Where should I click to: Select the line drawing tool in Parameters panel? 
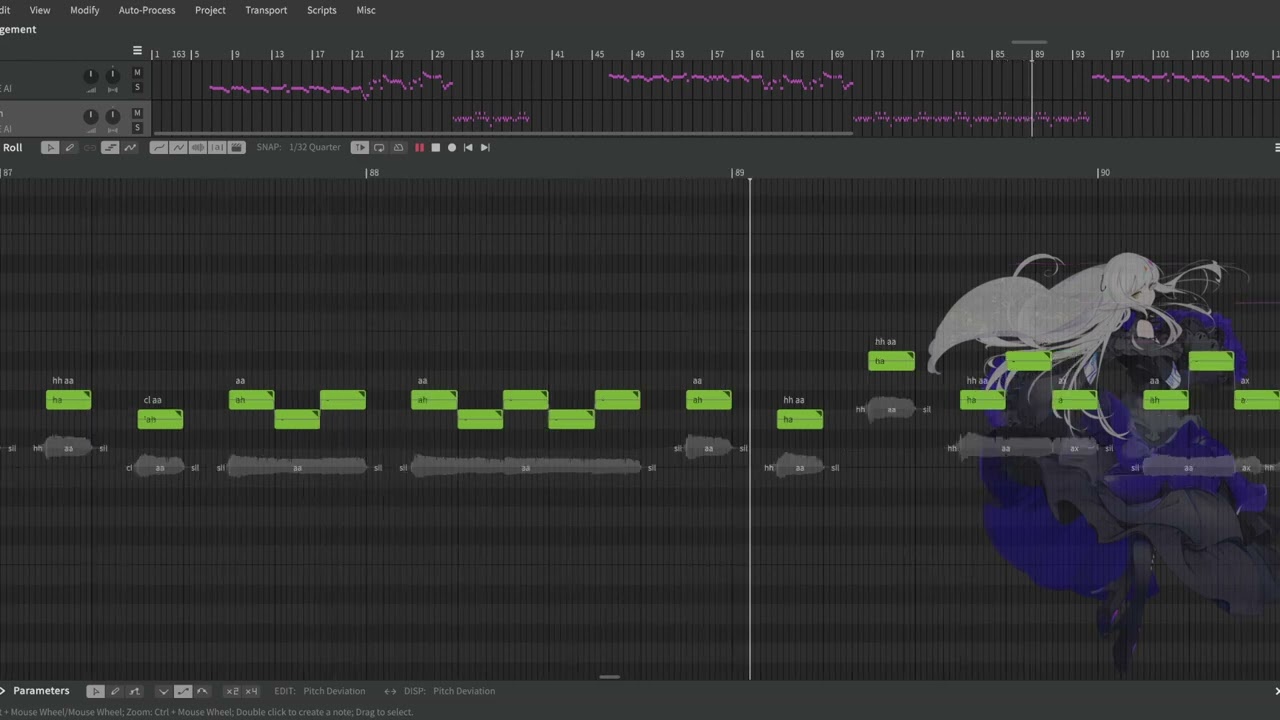(135, 691)
